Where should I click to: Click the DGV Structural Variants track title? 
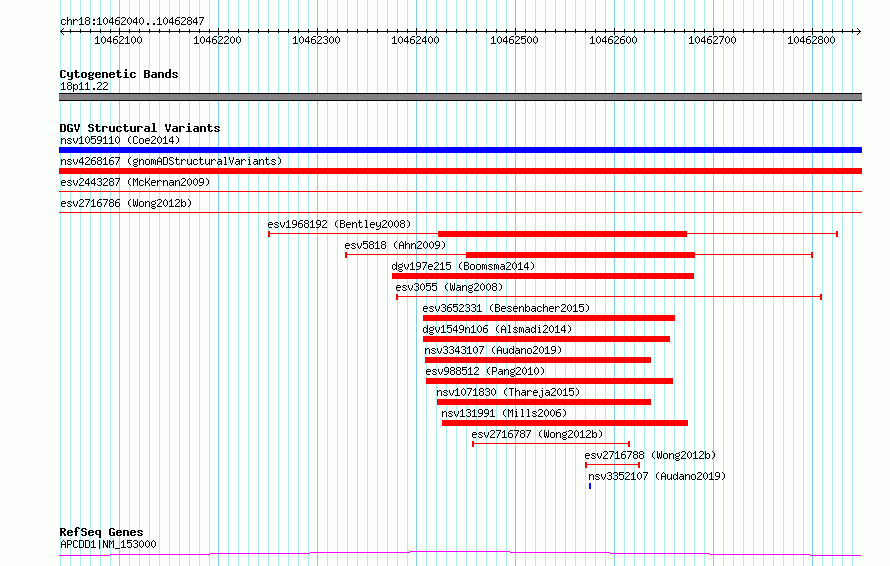[140, 128]
